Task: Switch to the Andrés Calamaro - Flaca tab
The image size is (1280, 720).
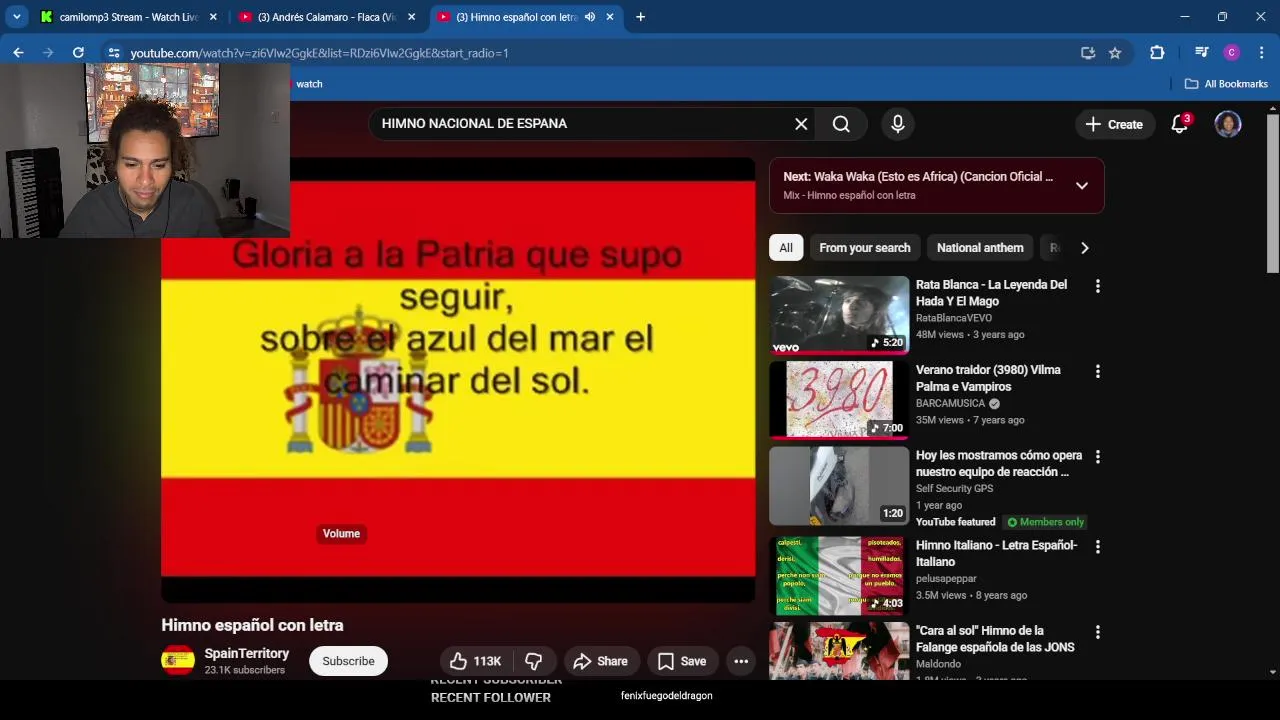Action: (327, 17)
